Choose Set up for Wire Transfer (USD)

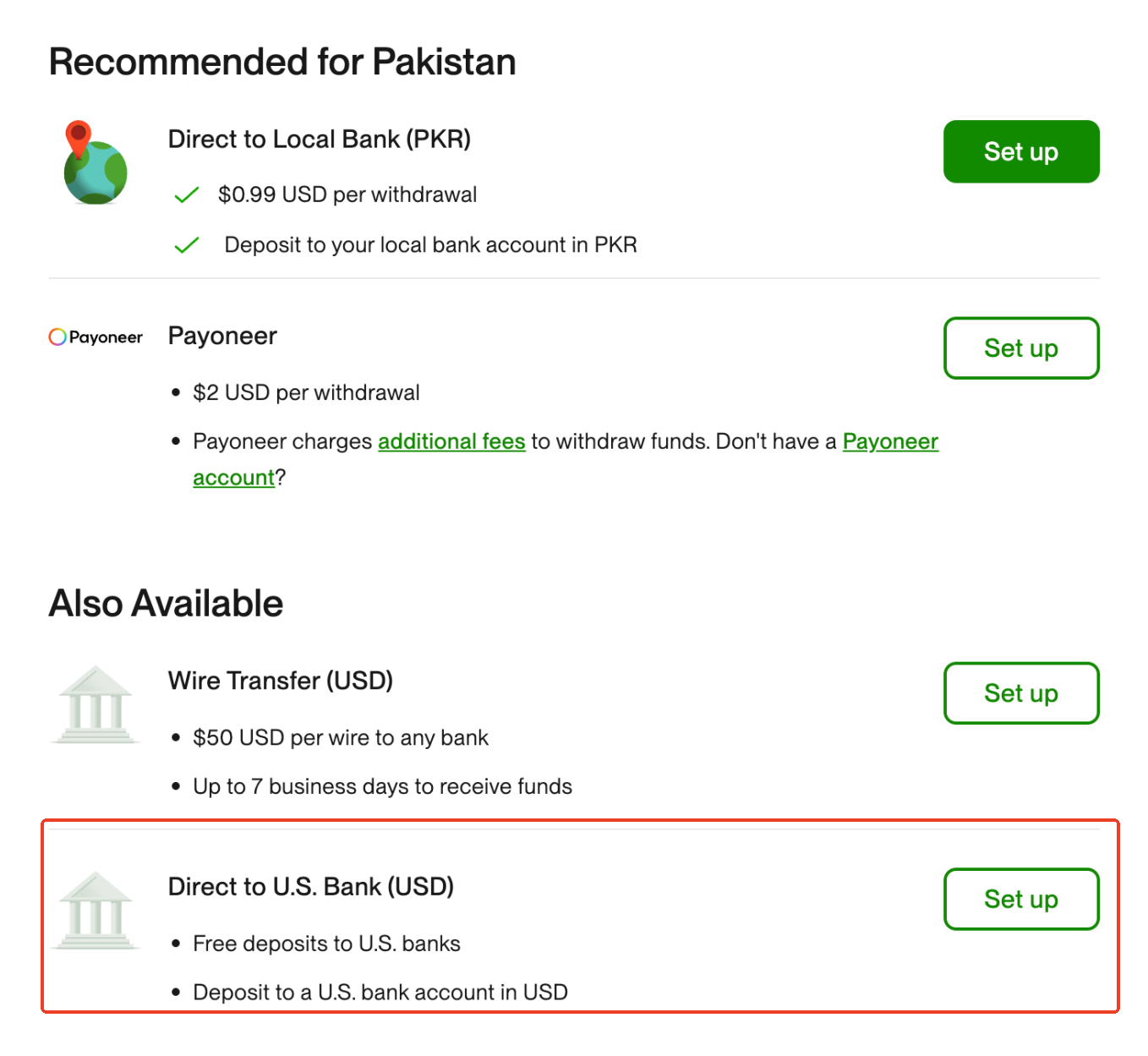pyautogui.click(x=1020, y=693)
